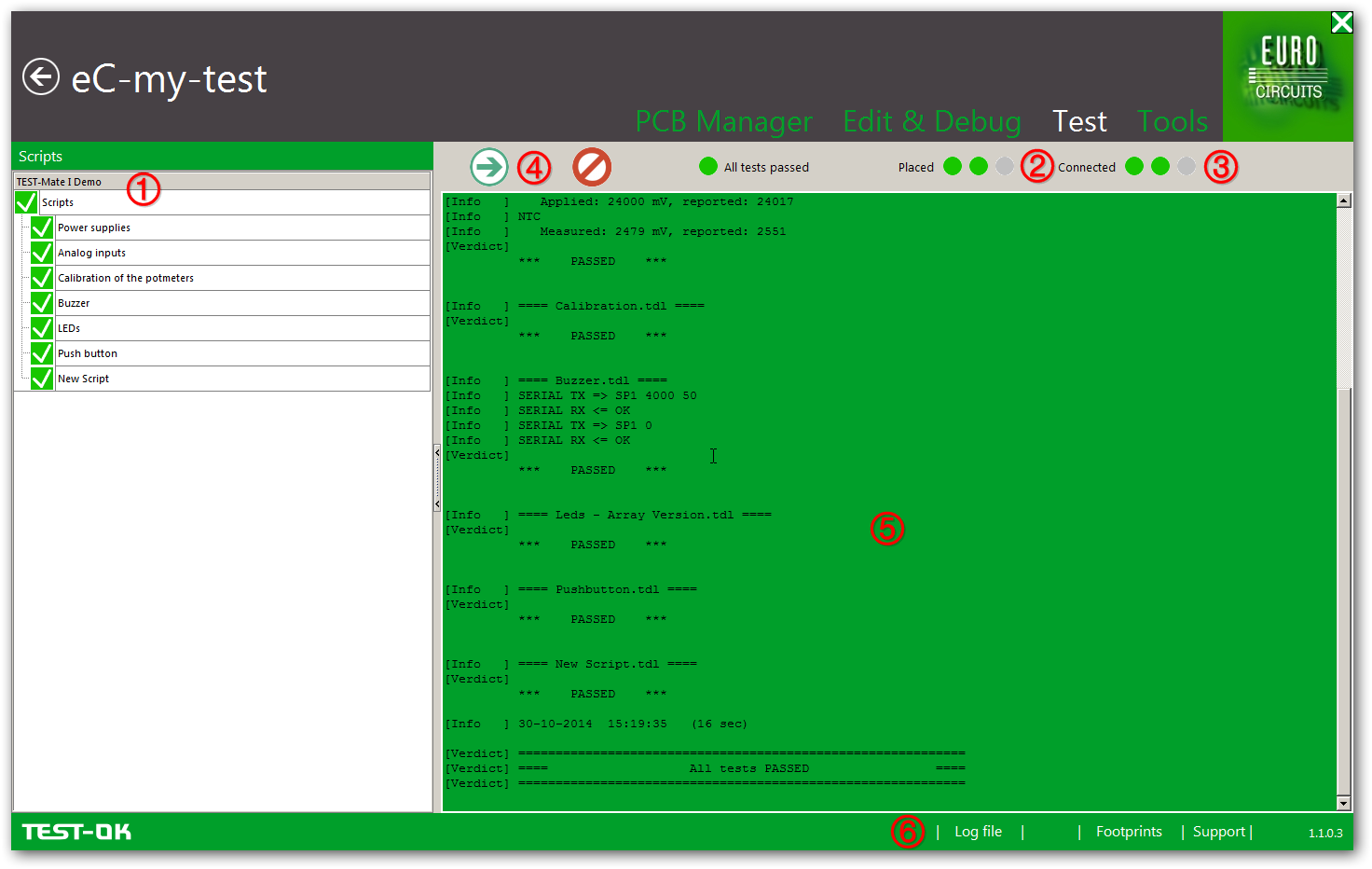
Task: Click the second Connected indicator light
Action: point(1160,166)
